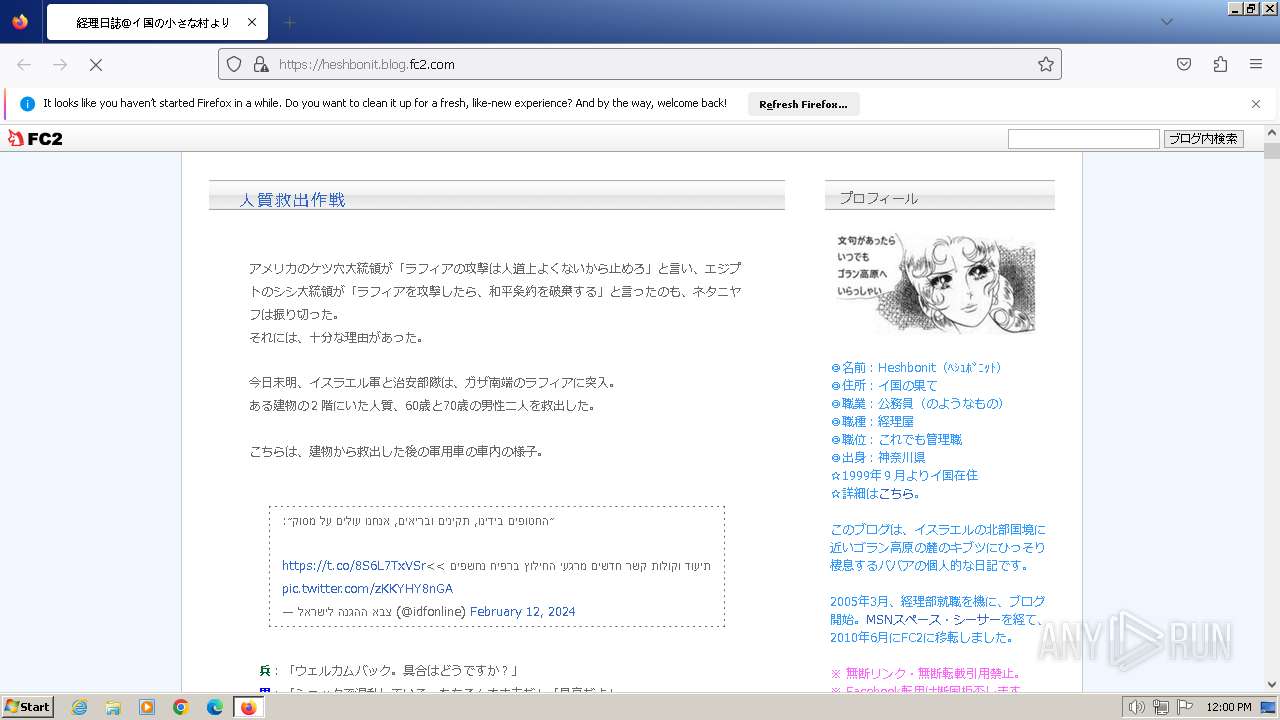Select the 職位：これでも管理職 line
Viewport: 1280px width, 720px height.
point(896,439)
